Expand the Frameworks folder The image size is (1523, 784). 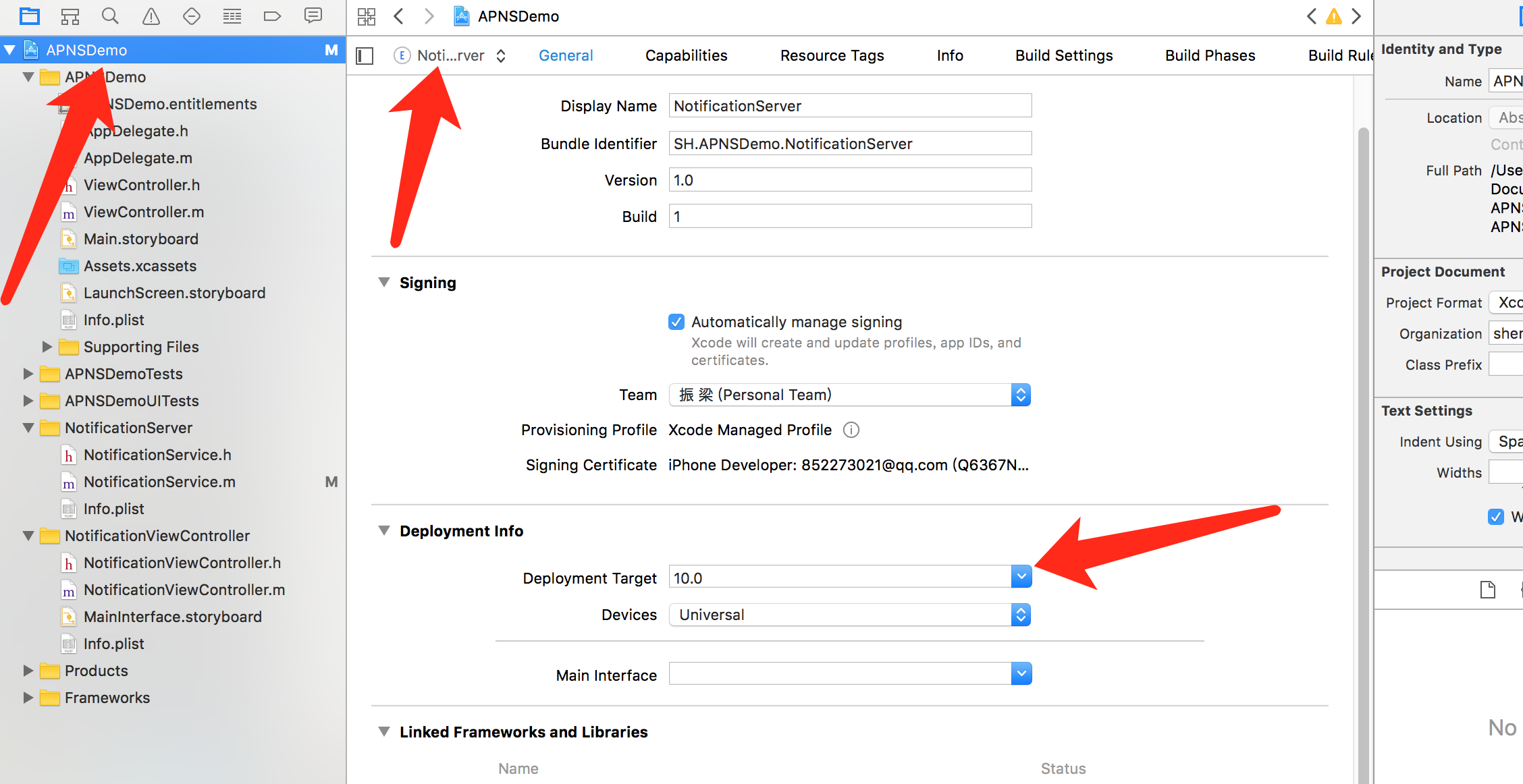coord(28,698)
